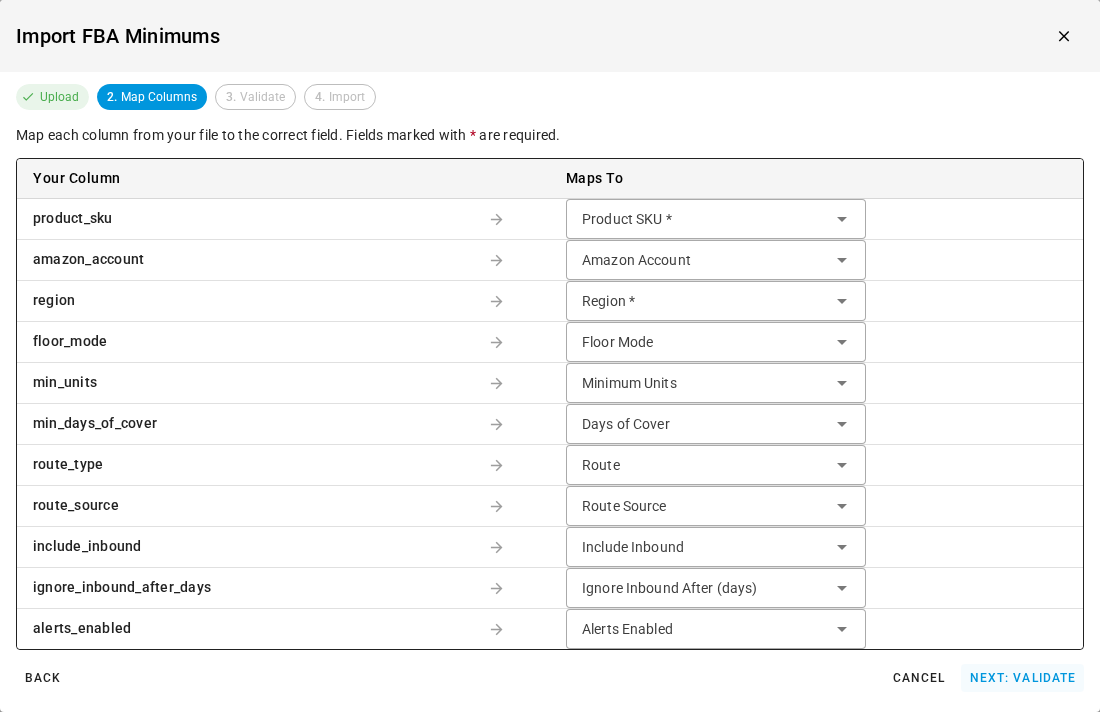
Task: Click the 3. Validate step chip
Action: pos(255,97)
